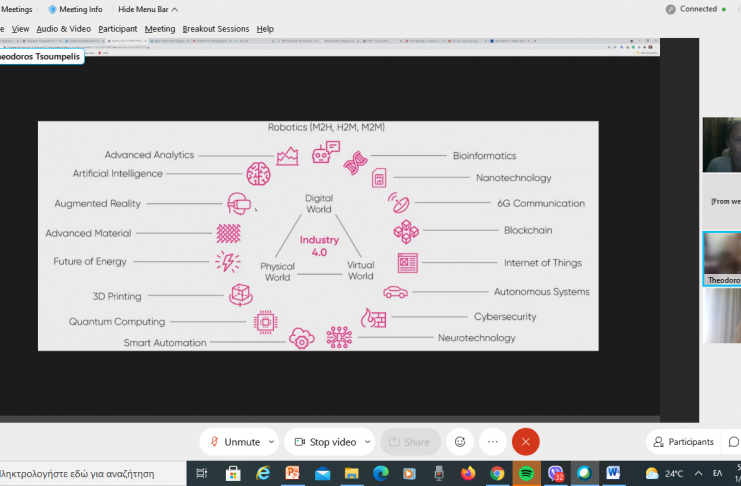Open Microsoft Word from the taskbar

point(613,473)
